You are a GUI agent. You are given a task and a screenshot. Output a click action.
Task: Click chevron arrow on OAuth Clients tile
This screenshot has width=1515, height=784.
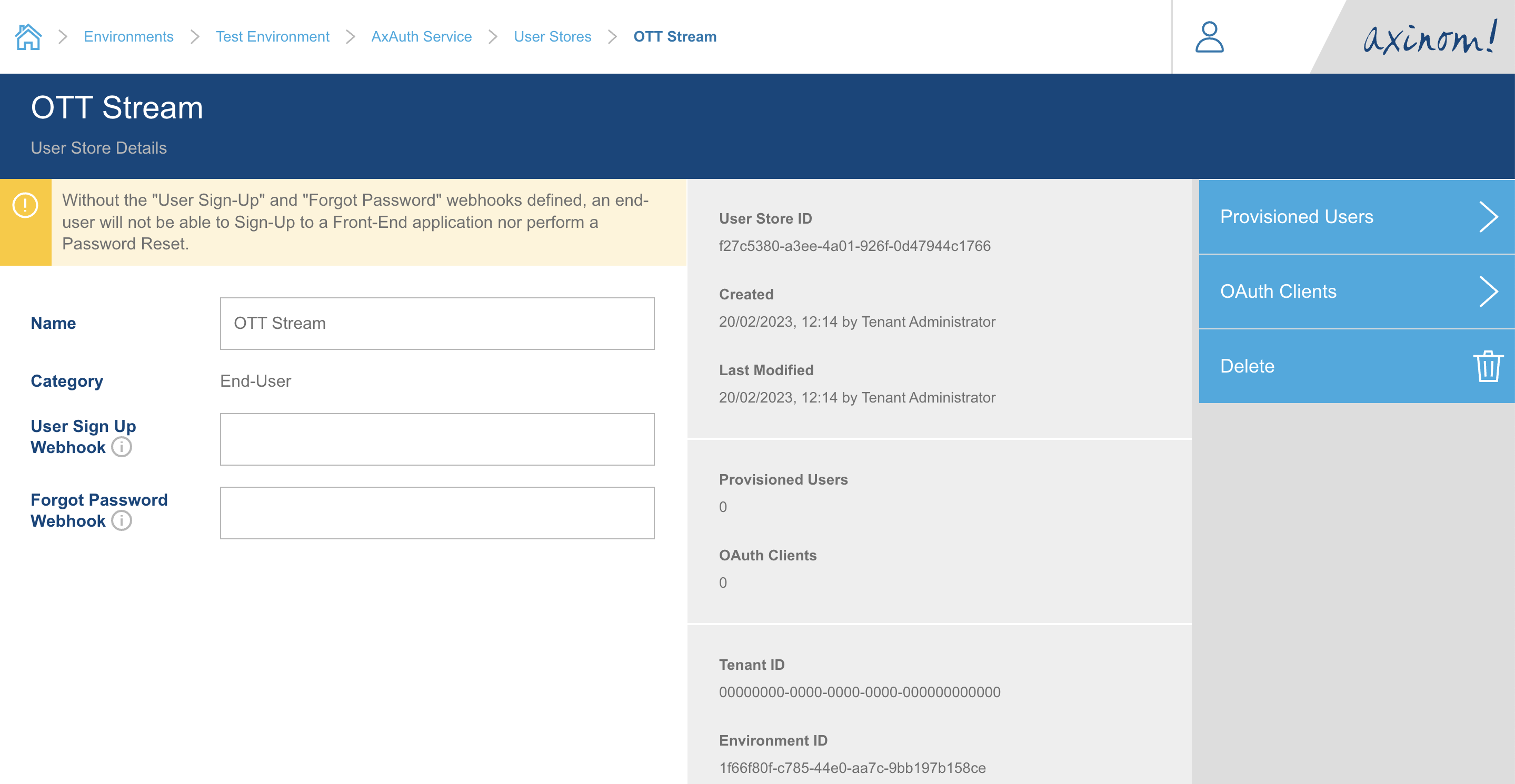(x=1488, y=292)
